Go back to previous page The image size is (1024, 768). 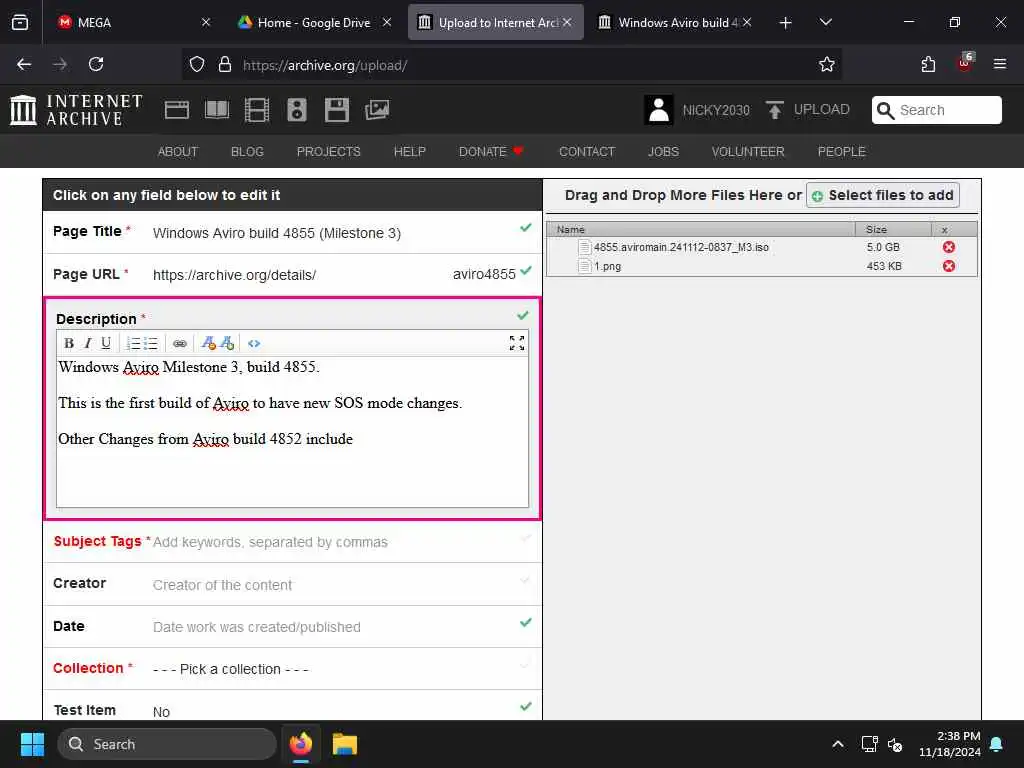(x=24, y=64)
